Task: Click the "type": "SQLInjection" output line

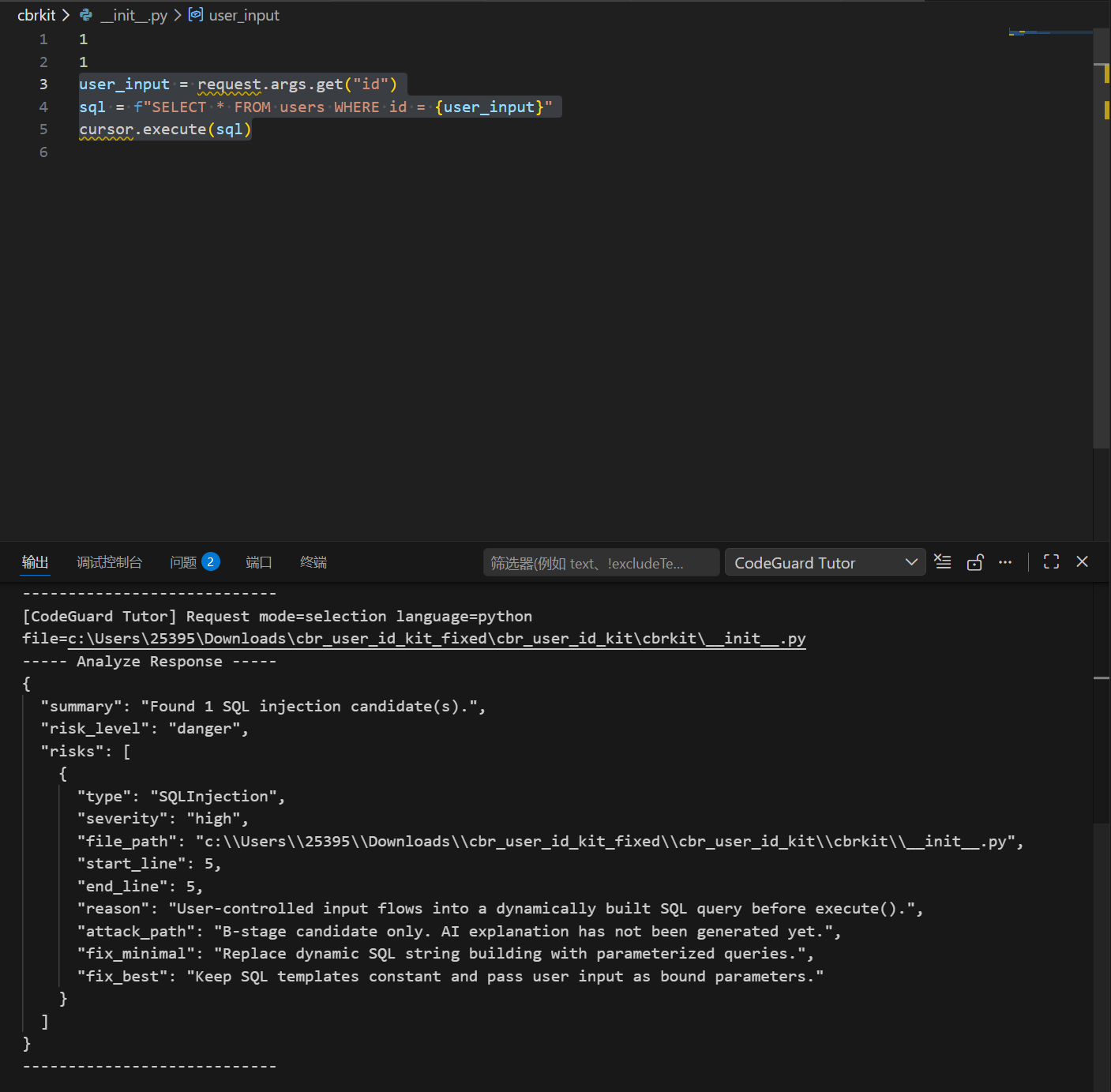Action: pyautogui.click(x=181, y=797)
